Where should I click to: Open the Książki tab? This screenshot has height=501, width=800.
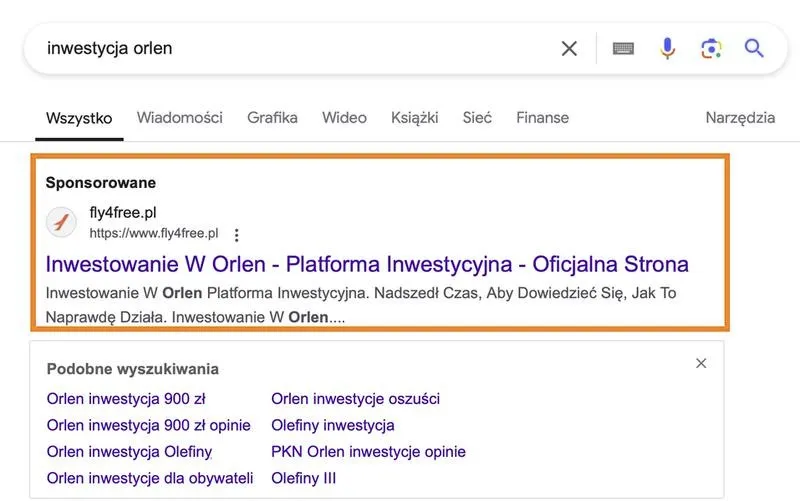pyautogui.click(x=415, y=118)
